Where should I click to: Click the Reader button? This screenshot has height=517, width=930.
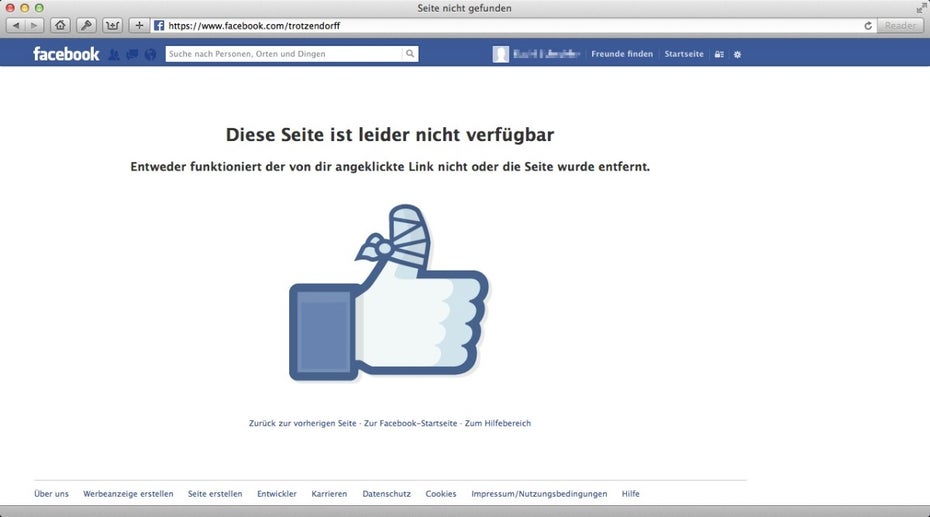pyautogui.click(x=900, y=25)
